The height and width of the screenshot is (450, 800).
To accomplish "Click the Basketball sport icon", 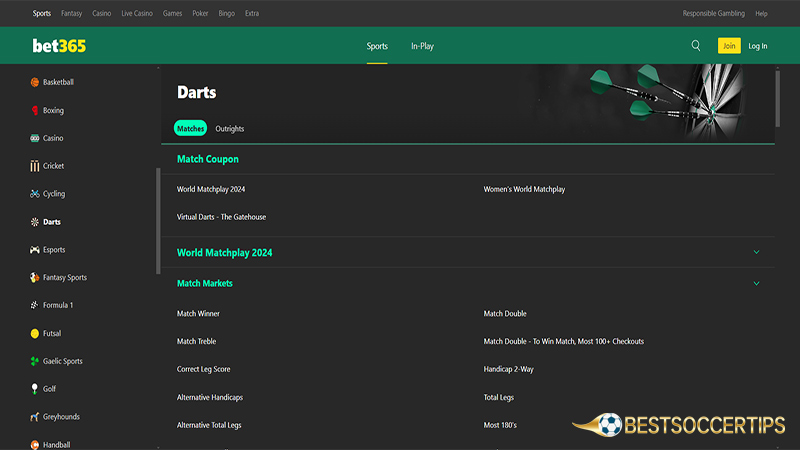I will (35, 82).
